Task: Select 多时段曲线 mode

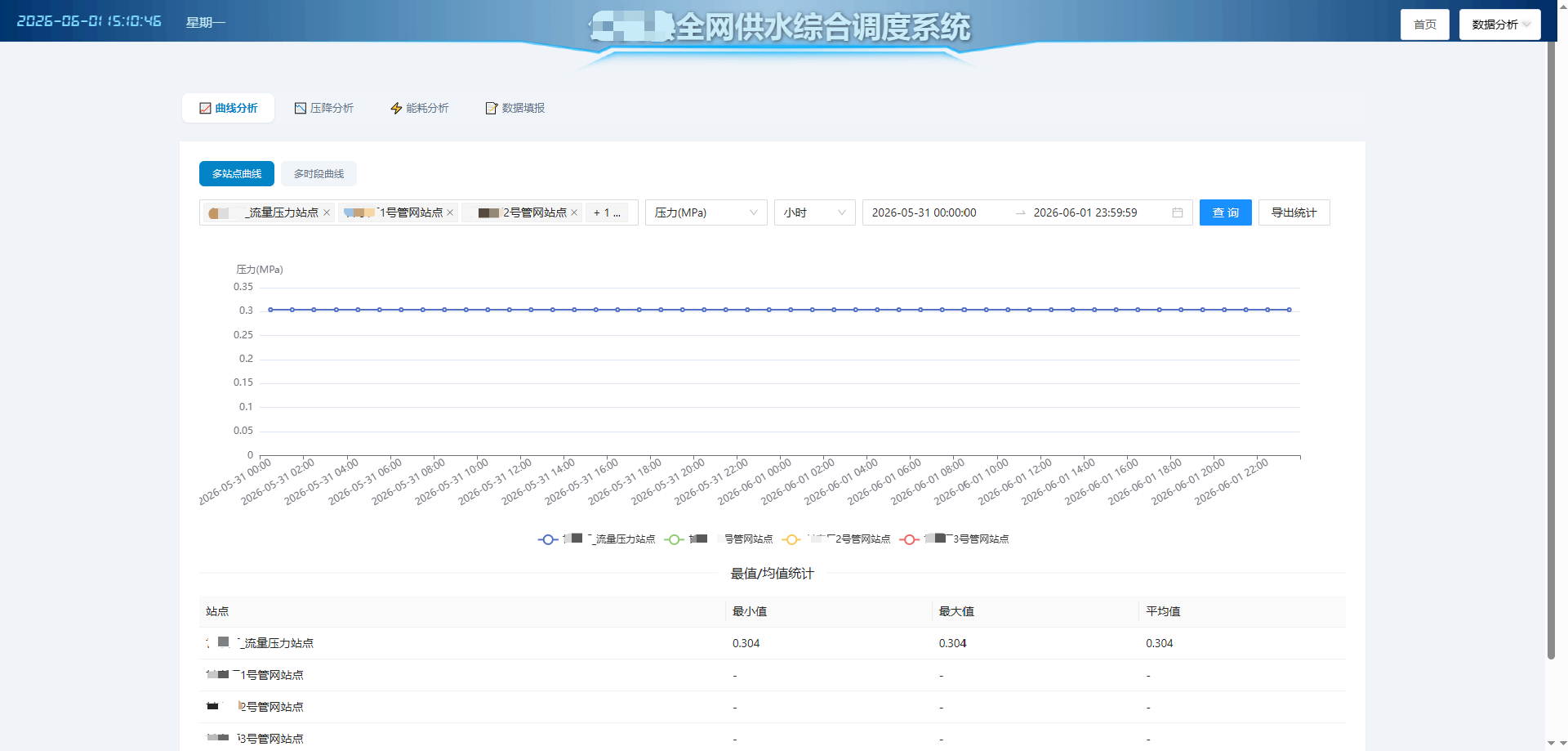Action: click(x=318, y=173)
